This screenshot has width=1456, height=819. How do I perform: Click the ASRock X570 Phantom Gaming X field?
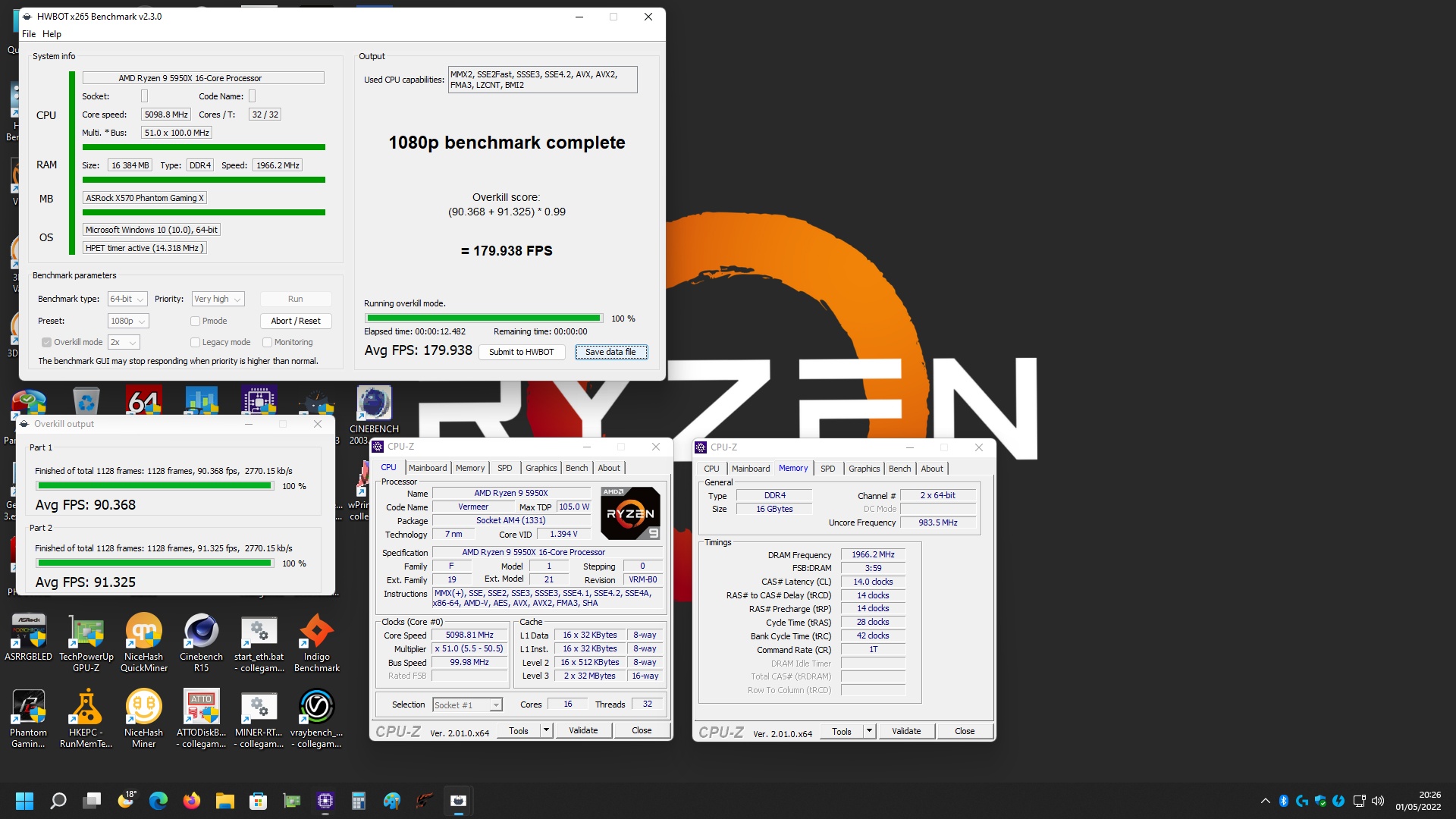[x=144, y=198]
